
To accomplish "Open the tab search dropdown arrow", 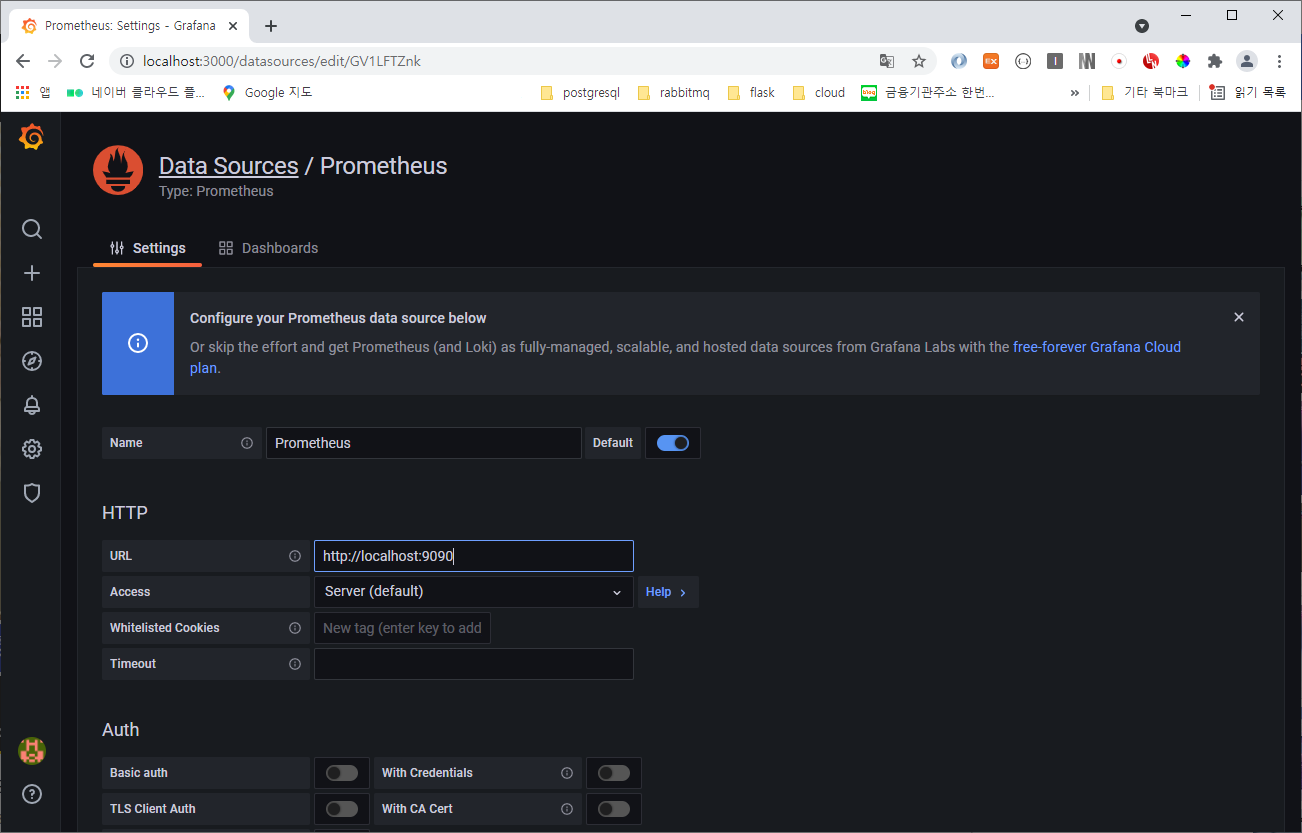I will tap(1142, 25).
